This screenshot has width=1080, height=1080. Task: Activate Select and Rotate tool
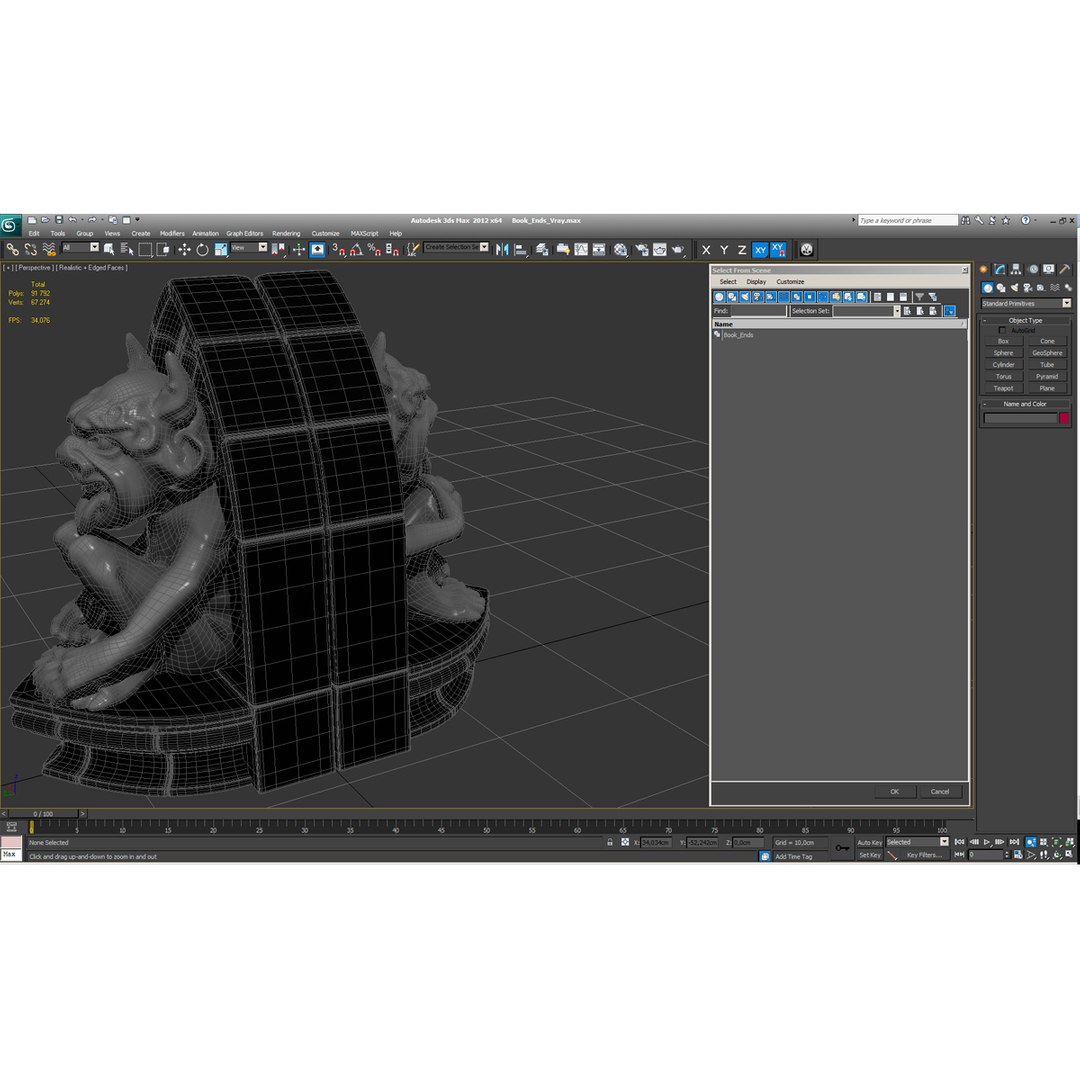click(202, 249)
